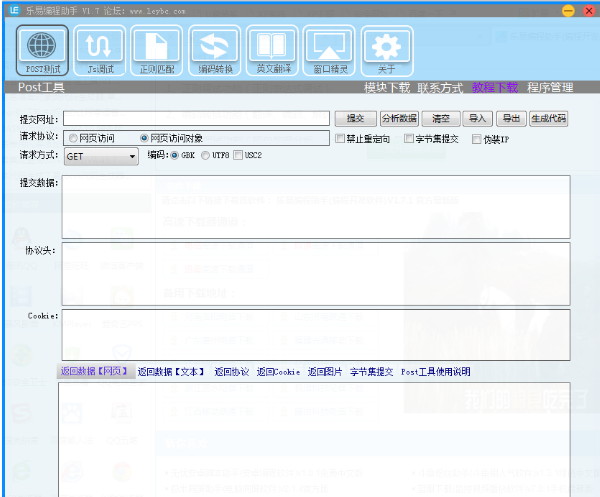
Task: Open the 关于 gear icon
Action: tap(386, 51)
